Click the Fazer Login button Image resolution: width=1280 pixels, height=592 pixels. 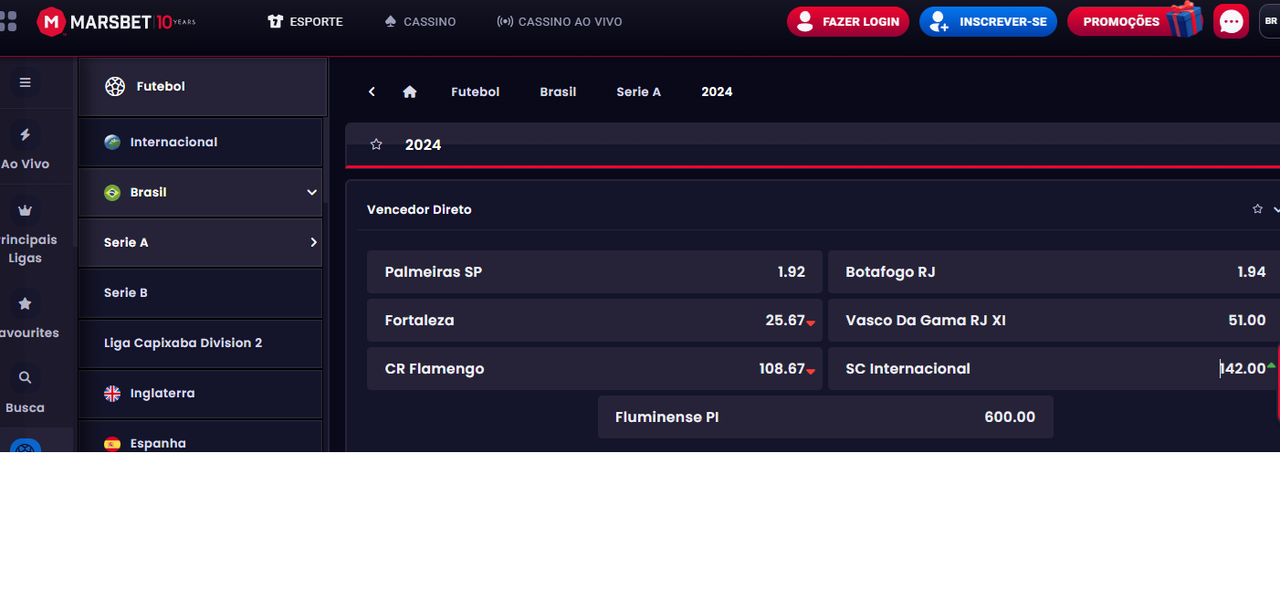(x=848, y=21)
